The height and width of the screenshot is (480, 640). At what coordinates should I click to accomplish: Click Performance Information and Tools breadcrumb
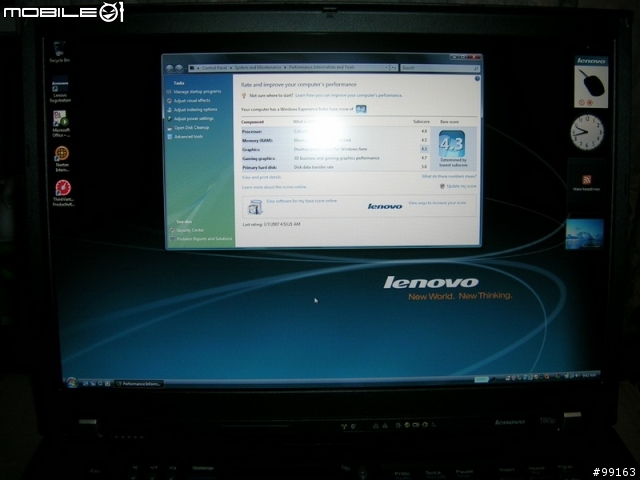[322, 67]
